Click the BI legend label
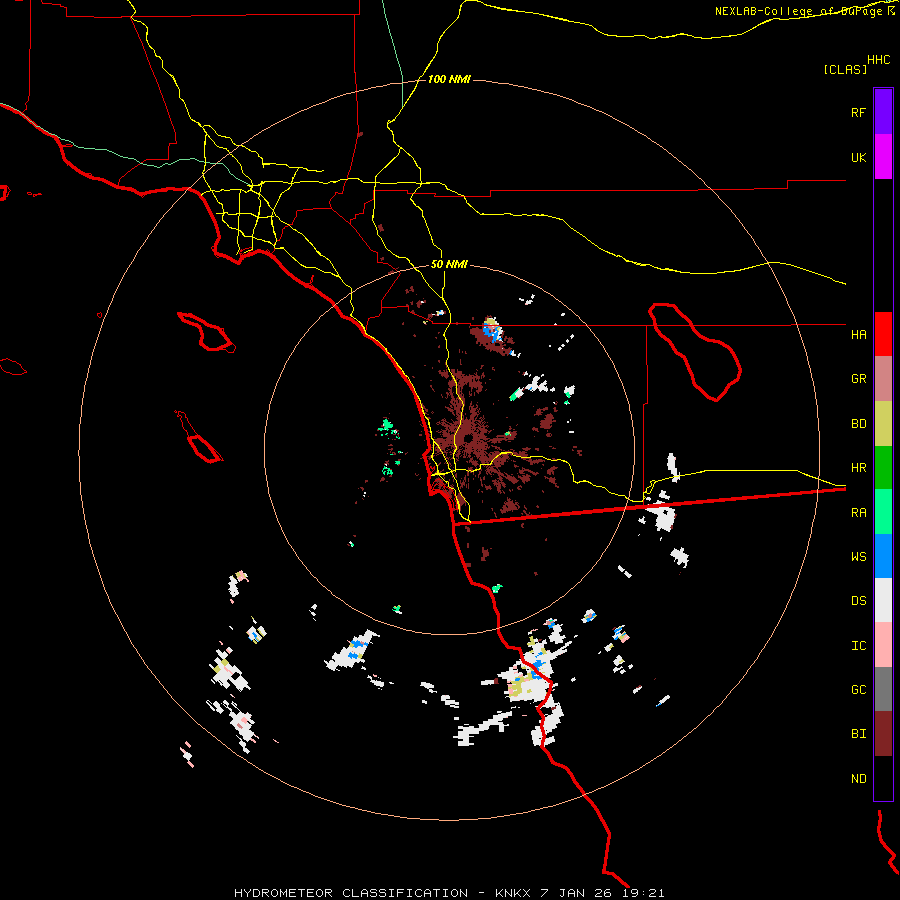 (x=858, y=734)
